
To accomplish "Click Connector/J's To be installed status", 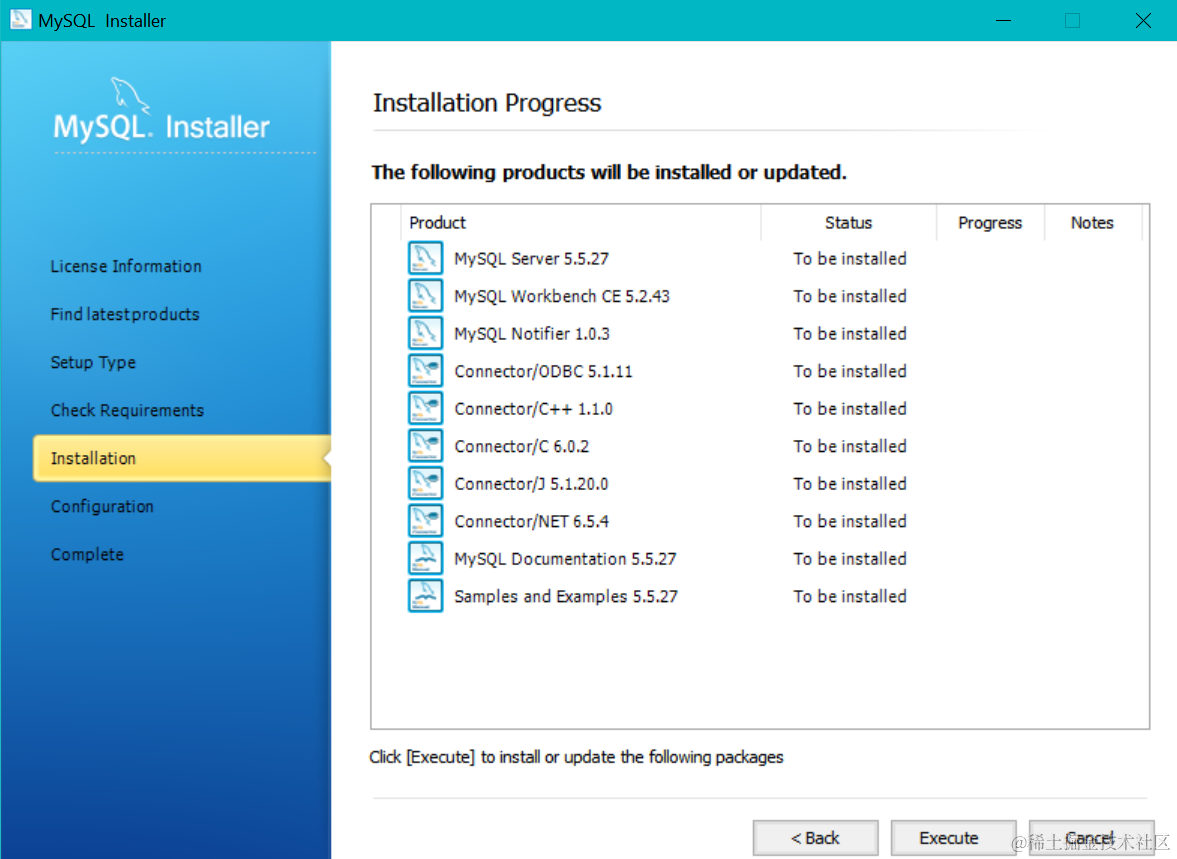I will tap(850, 484).
